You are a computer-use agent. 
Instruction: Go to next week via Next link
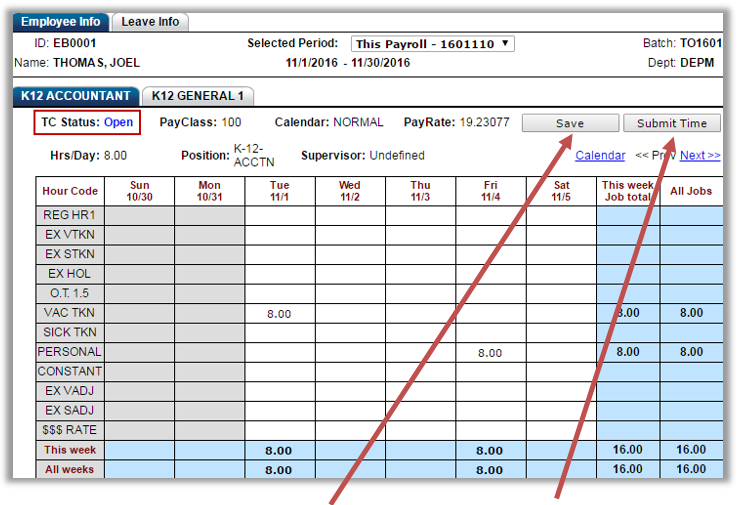pos(700,155)
